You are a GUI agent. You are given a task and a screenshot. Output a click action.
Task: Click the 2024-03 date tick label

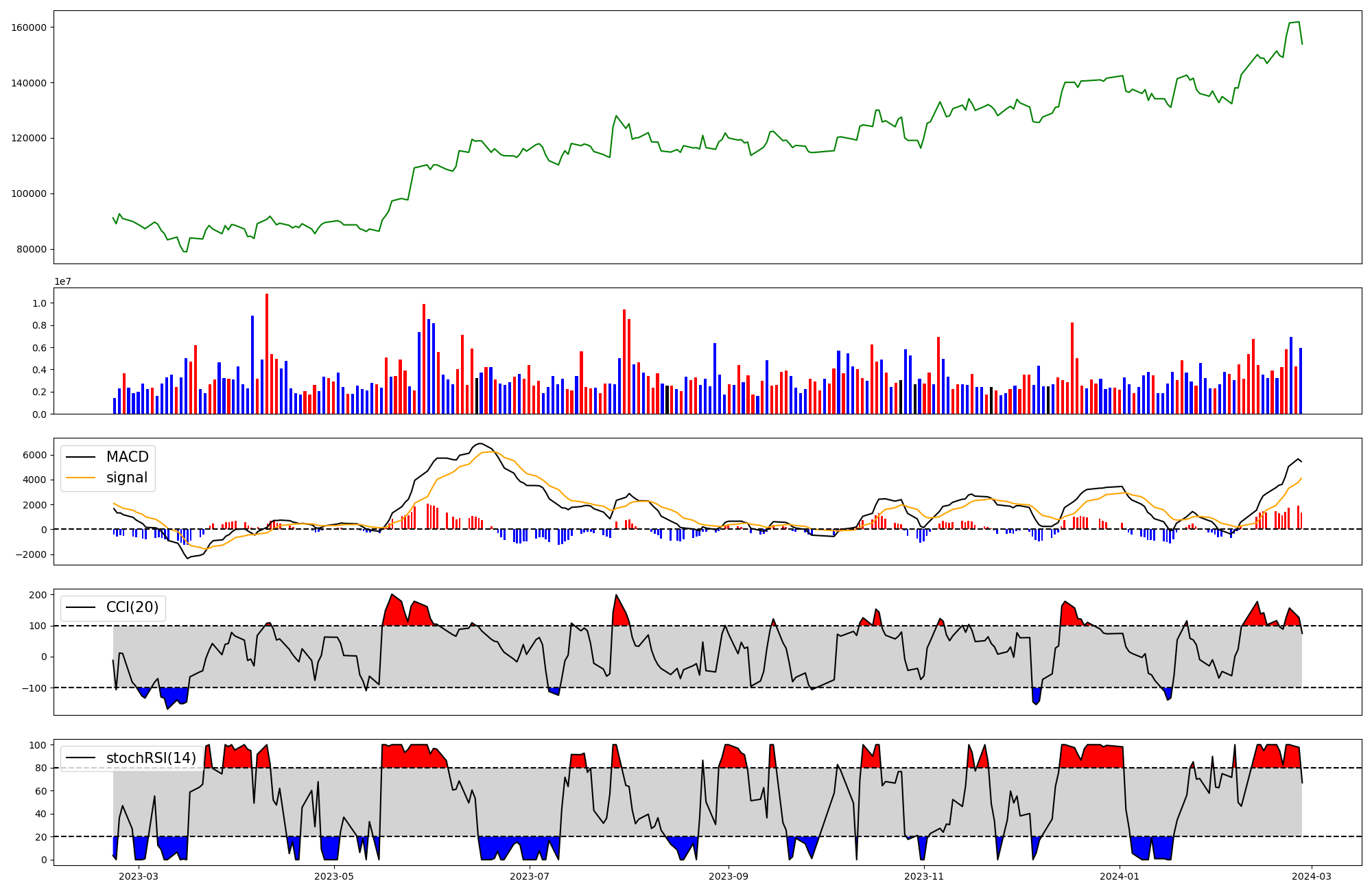click(1312, 876)
